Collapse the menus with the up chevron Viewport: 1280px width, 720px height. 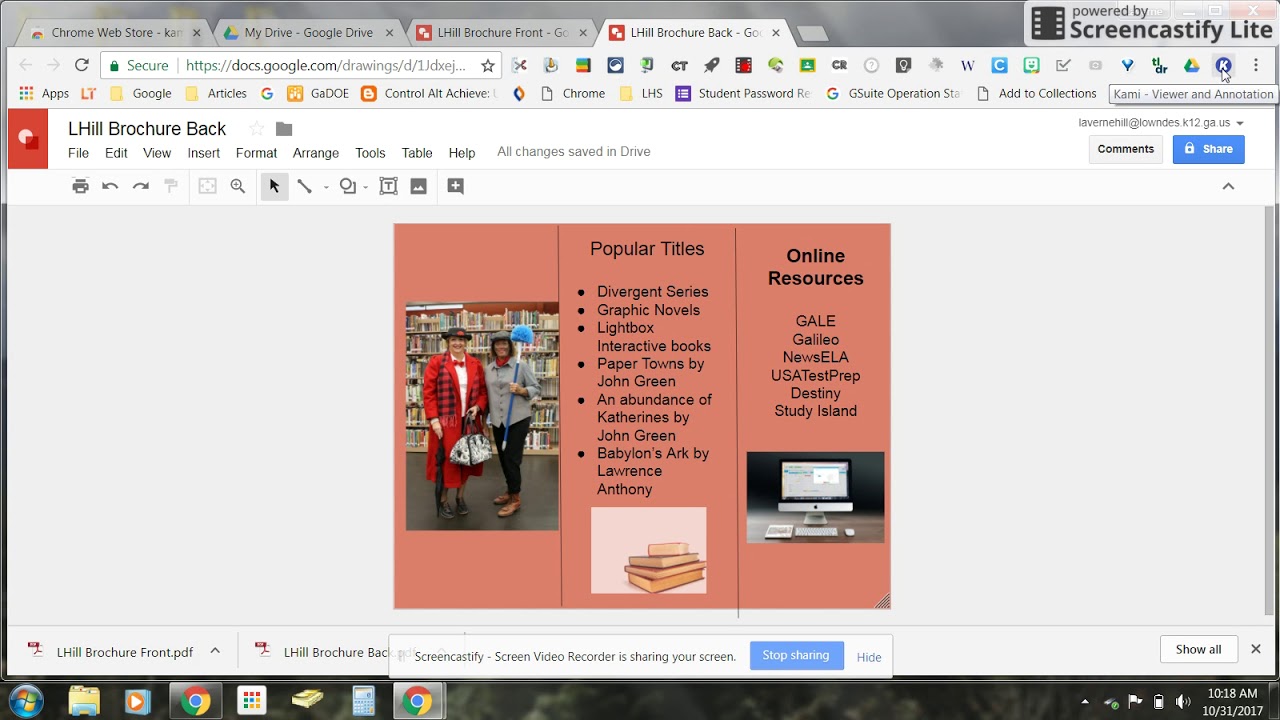pos(1229,186)
